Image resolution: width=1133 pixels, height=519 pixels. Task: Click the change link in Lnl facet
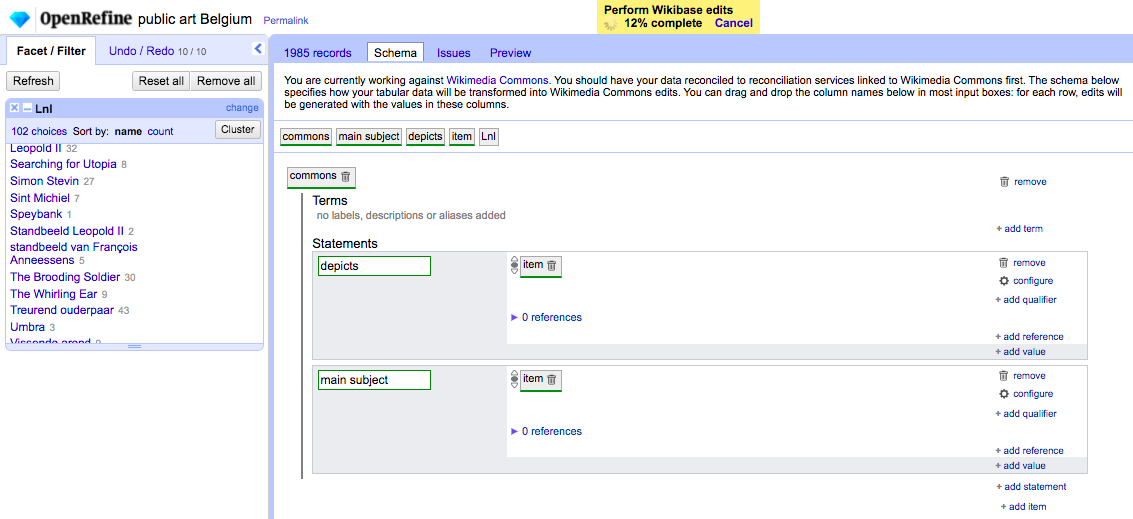[242, 108]
